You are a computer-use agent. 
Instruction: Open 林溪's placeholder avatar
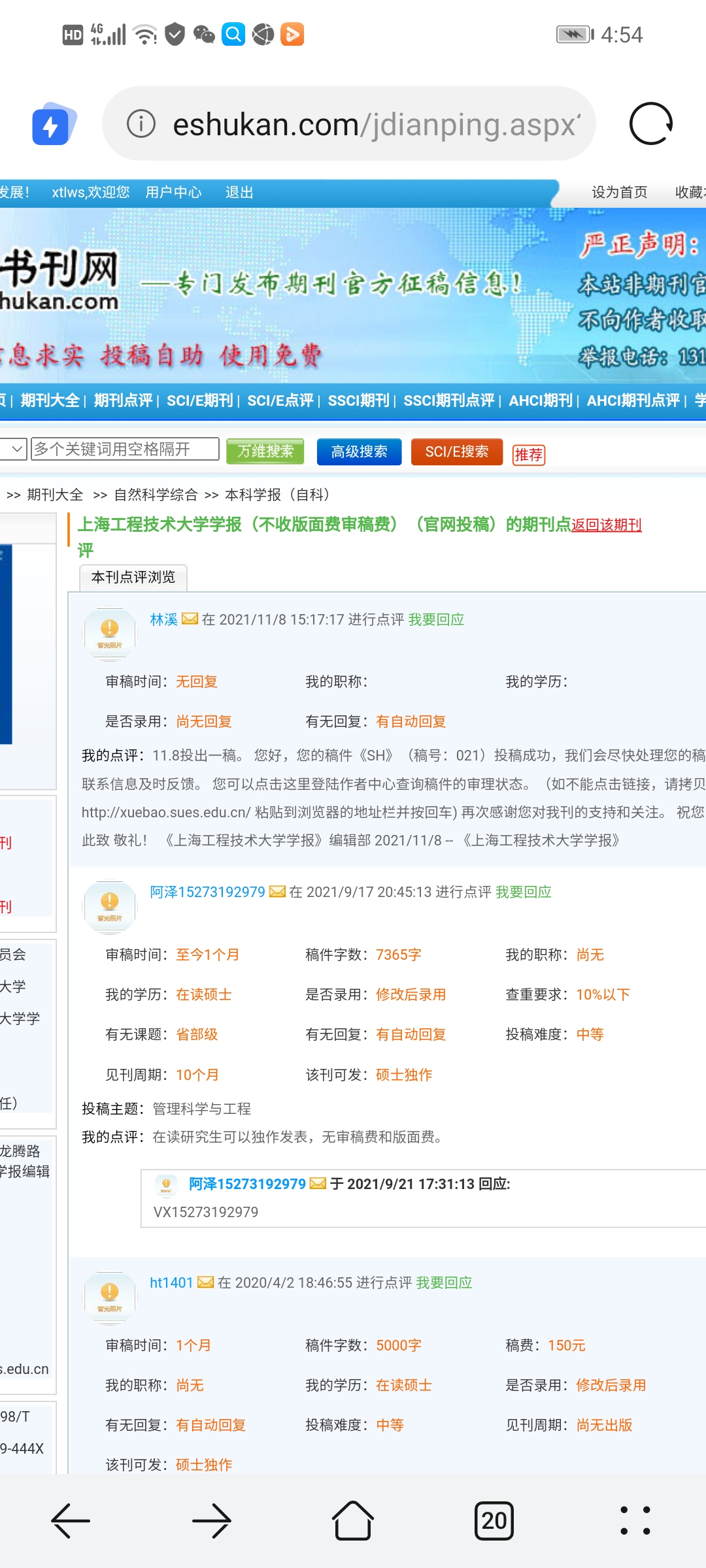[109, 634]
